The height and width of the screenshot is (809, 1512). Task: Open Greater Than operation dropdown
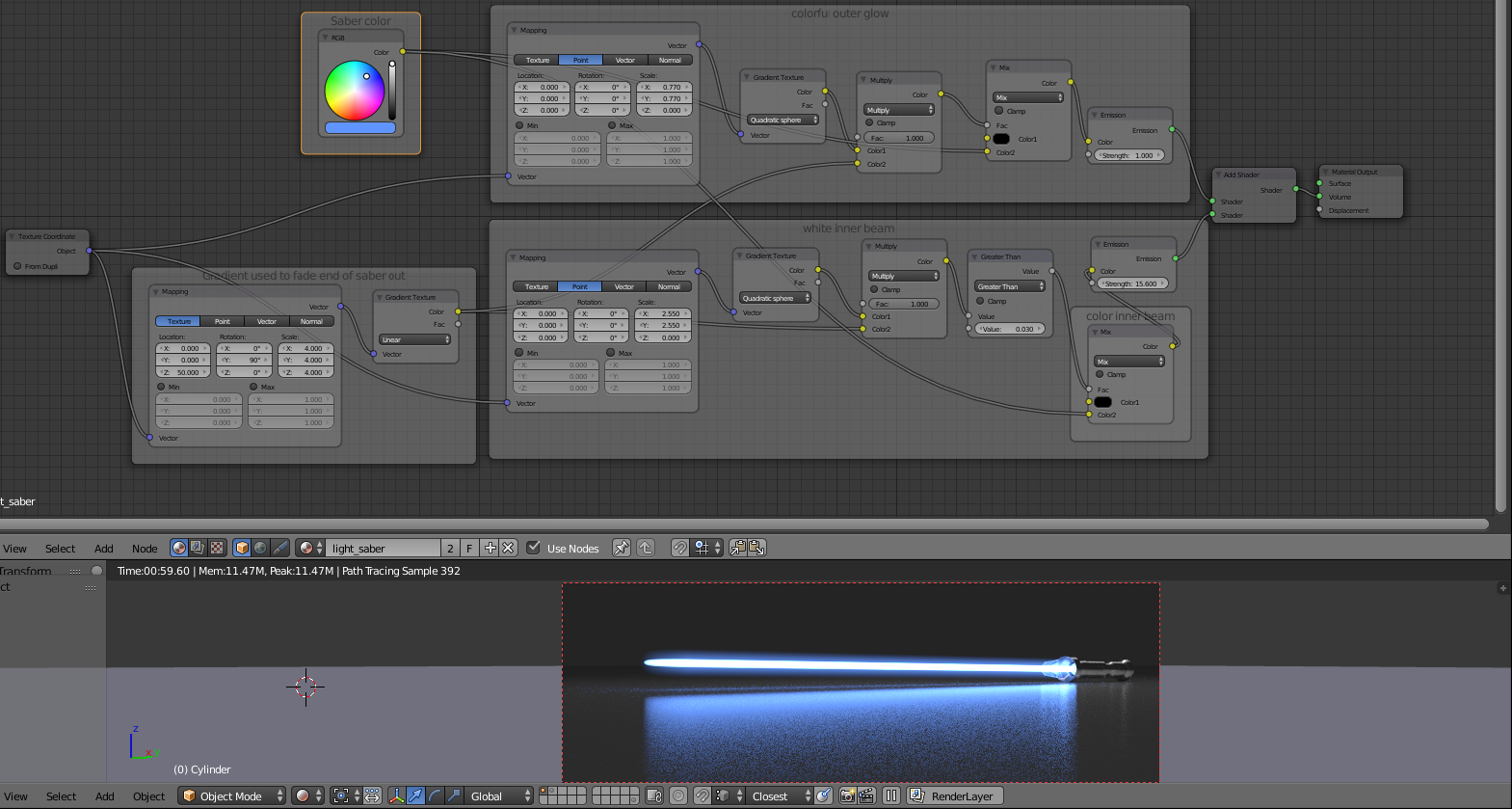(1009, 286)
